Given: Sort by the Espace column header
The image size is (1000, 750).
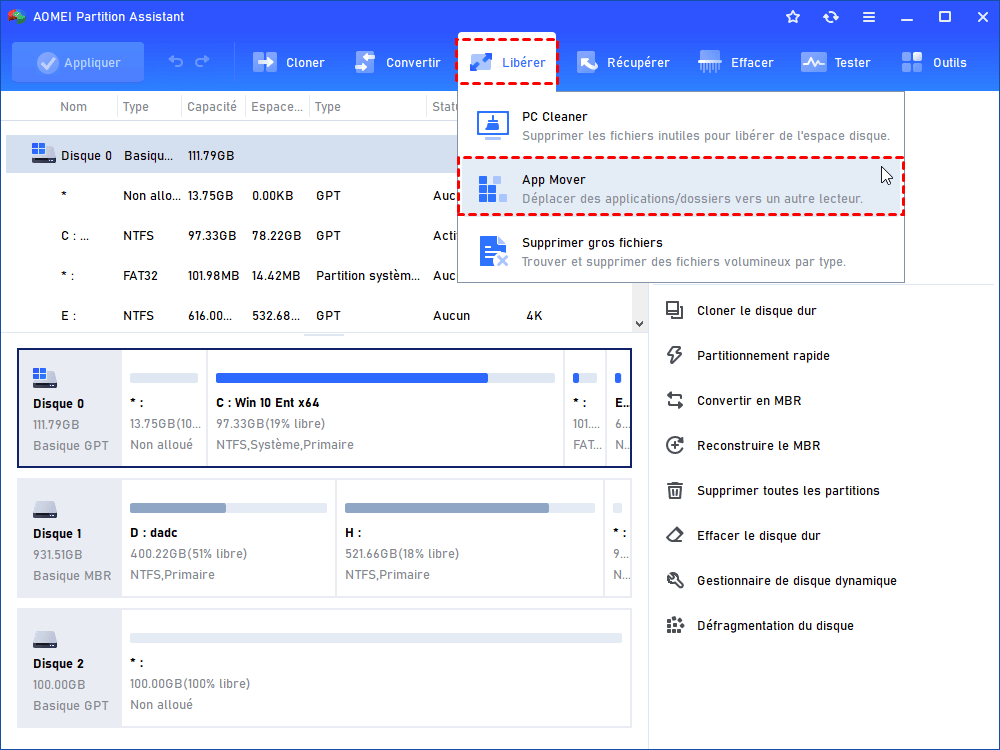Looking at the screenshot, I should (x=277, y=107).
